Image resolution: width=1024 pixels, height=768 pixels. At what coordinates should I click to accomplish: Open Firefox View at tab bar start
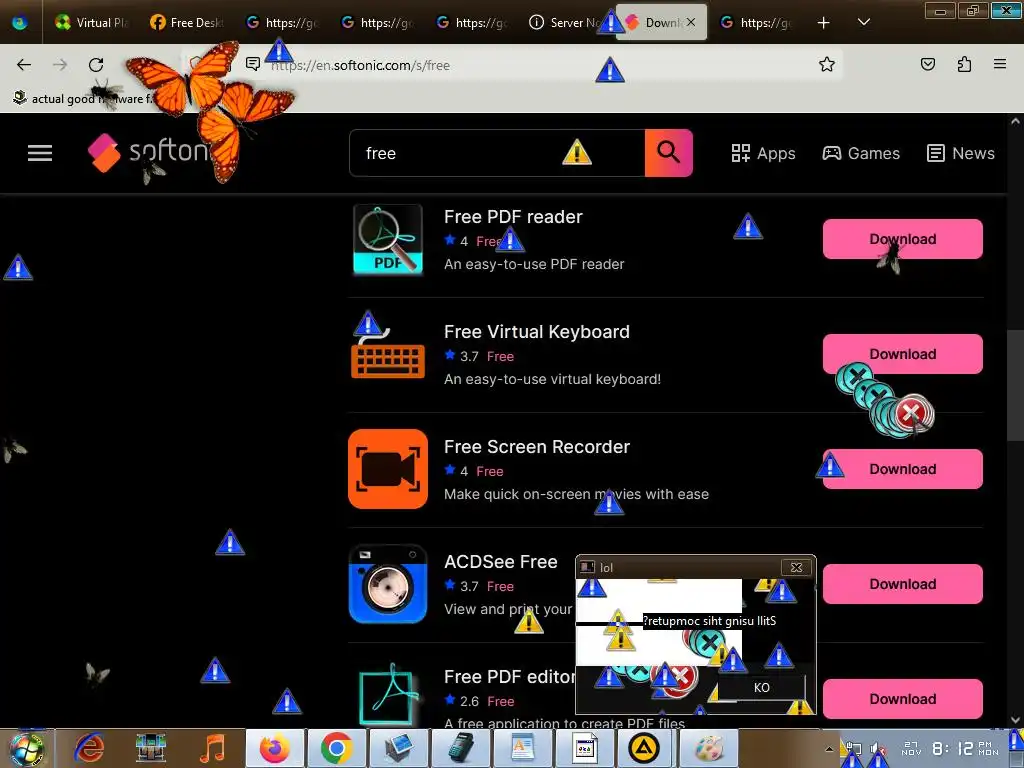coord(20,23)
